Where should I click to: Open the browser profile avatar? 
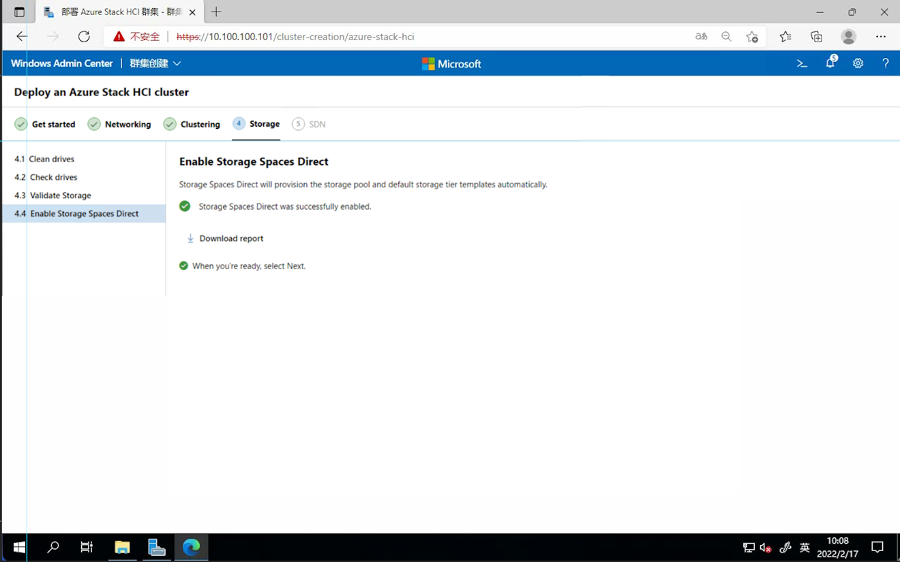848,36
